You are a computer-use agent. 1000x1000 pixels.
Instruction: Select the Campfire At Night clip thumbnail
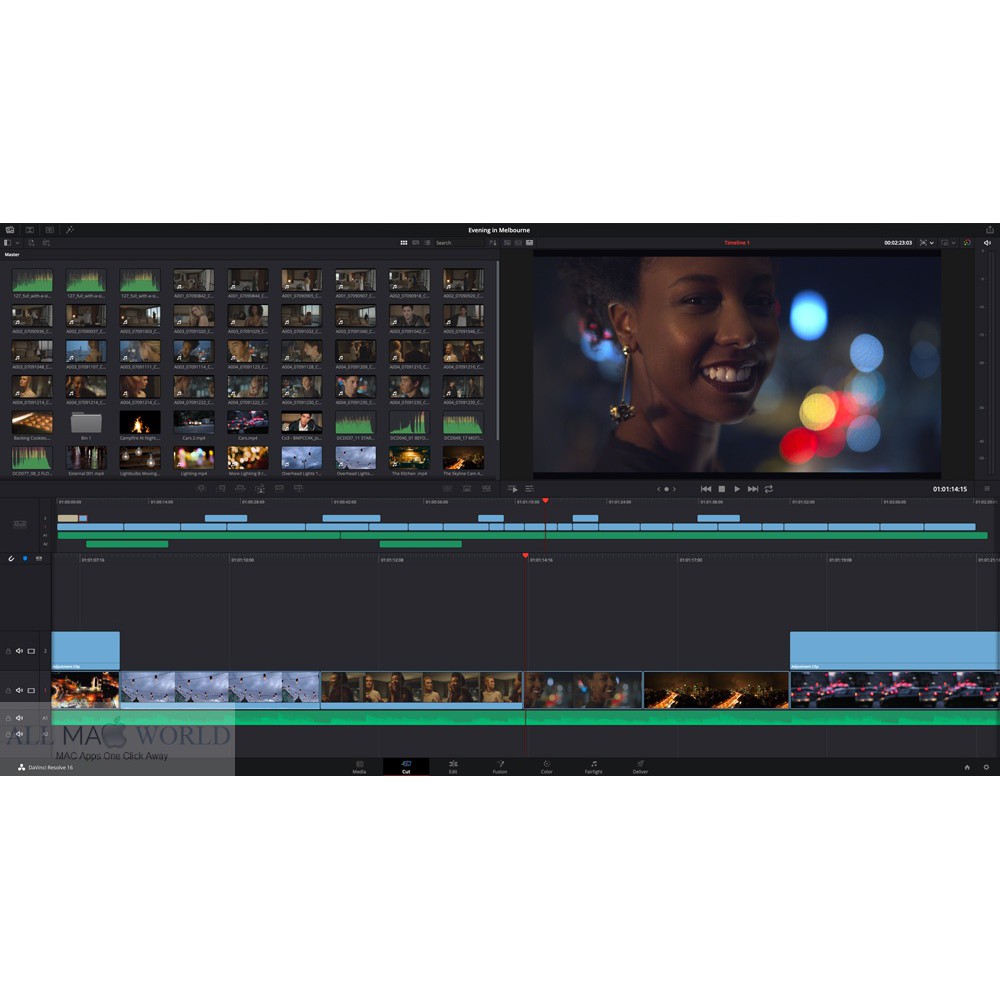[x=140, y=424]
